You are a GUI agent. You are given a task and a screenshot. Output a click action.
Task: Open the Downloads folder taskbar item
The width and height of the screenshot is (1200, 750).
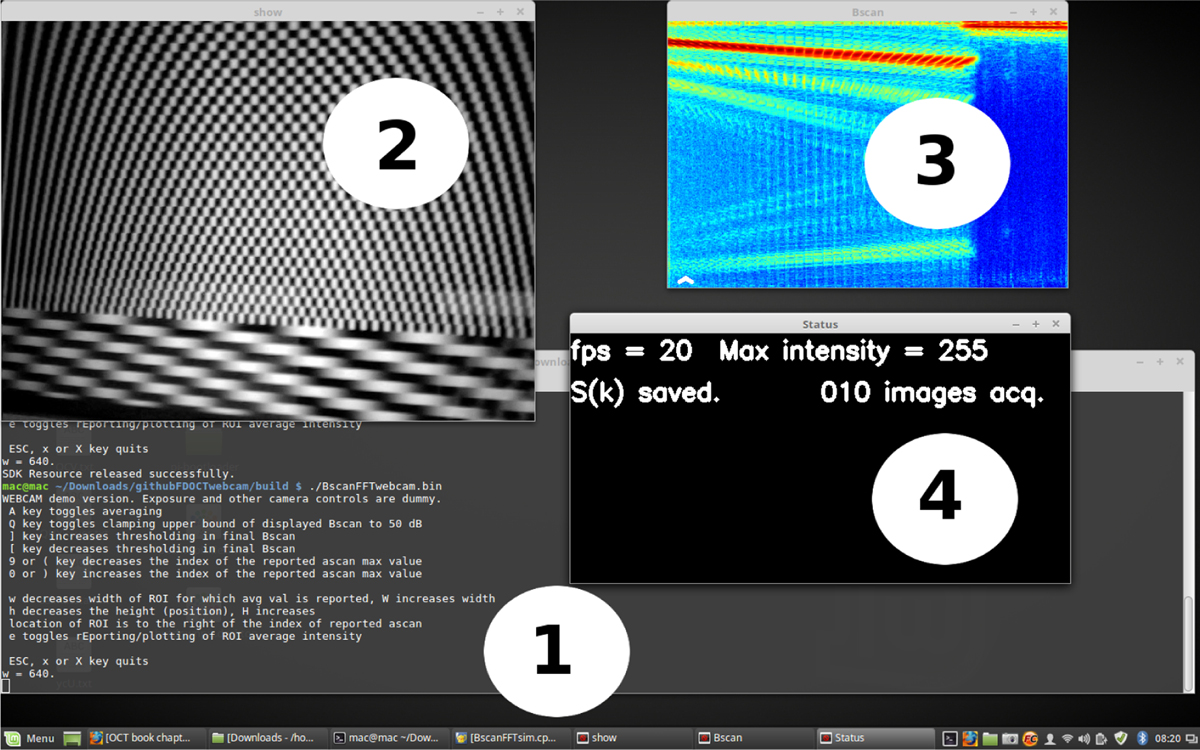[266, 738]
